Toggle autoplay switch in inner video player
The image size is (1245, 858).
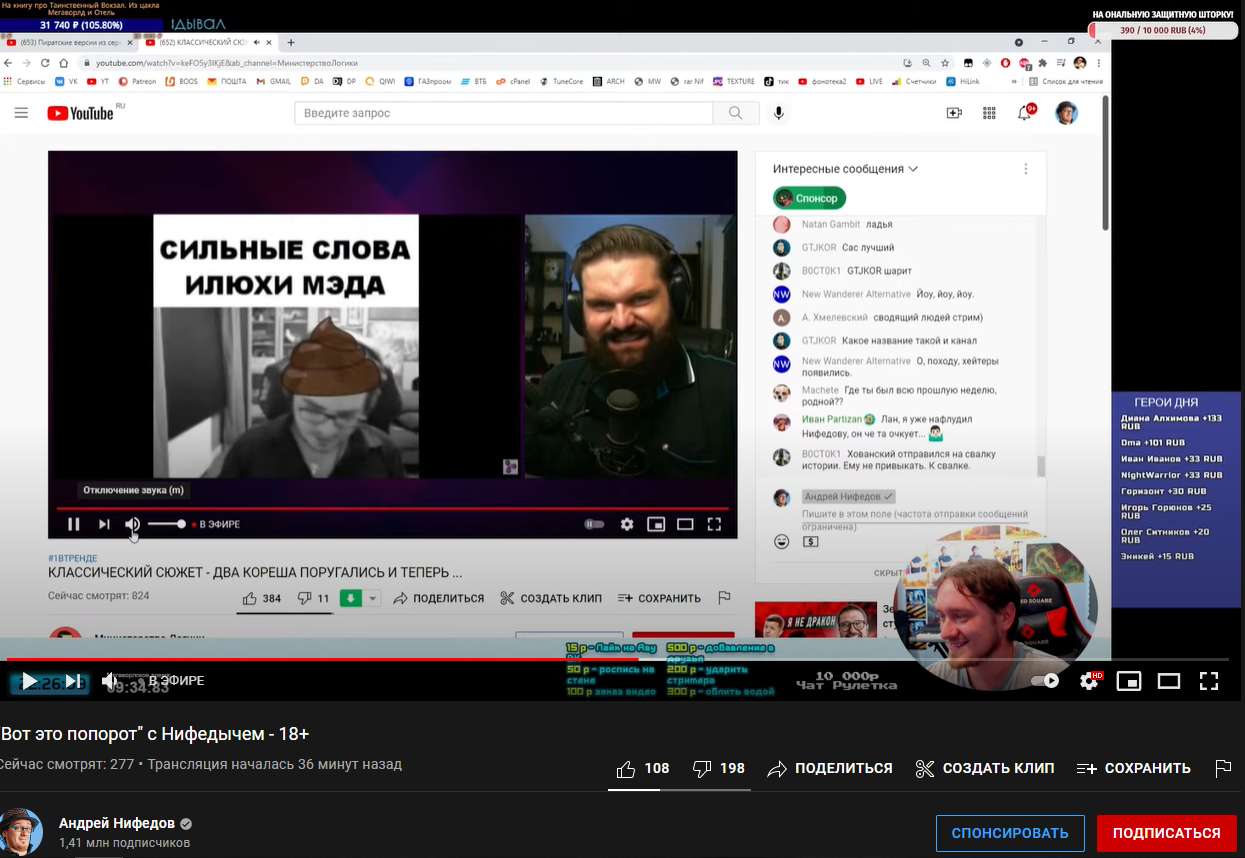pos(594,524)
